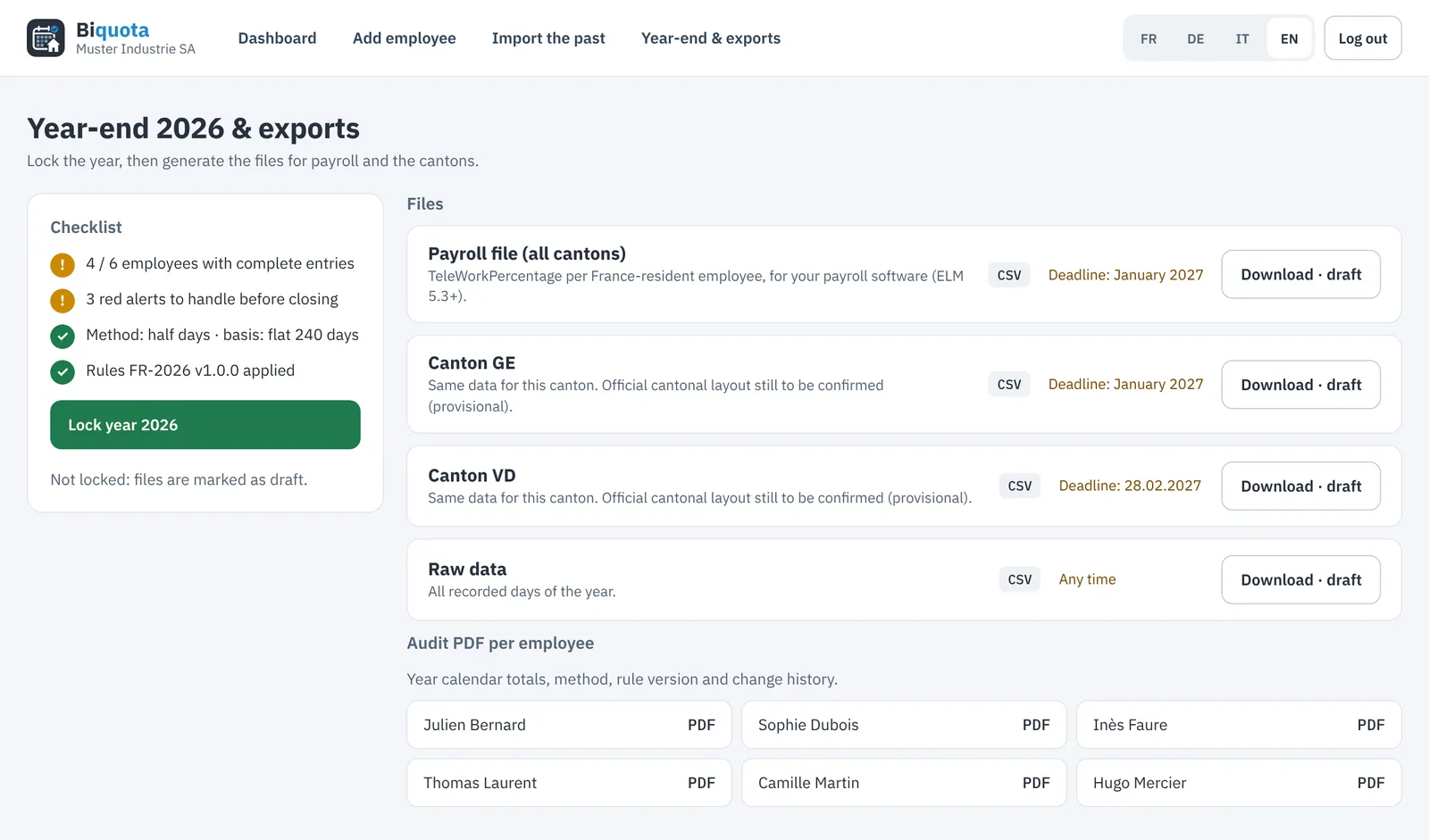Open Year-end & exports navigation item
Screen dimensions: 1429x840
[711, 38]
